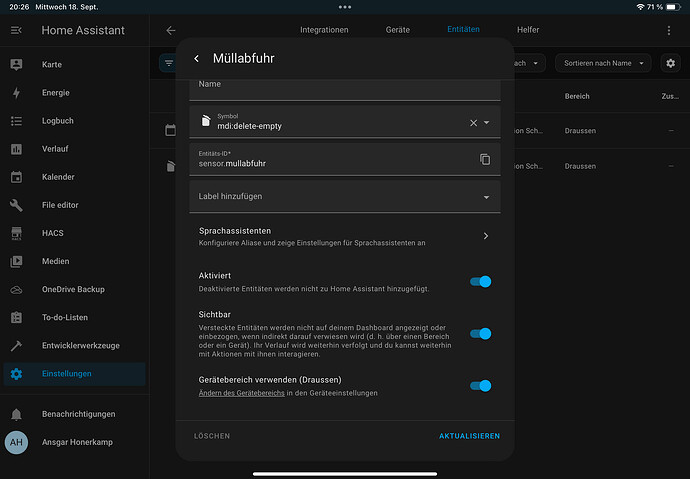
Task: Click the Name input field
Action: (x=345, y=87)
